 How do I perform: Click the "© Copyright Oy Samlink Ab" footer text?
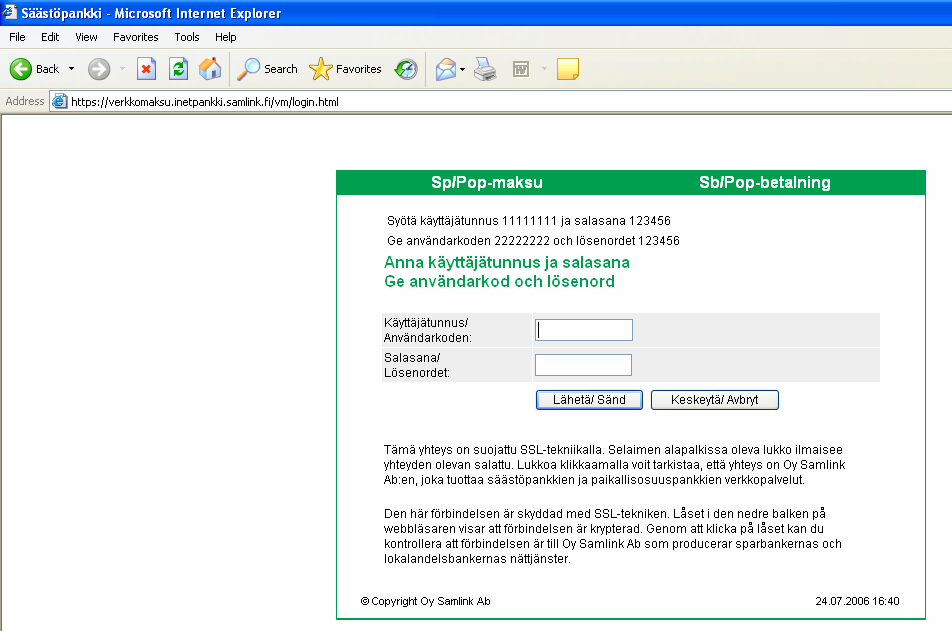425,601
